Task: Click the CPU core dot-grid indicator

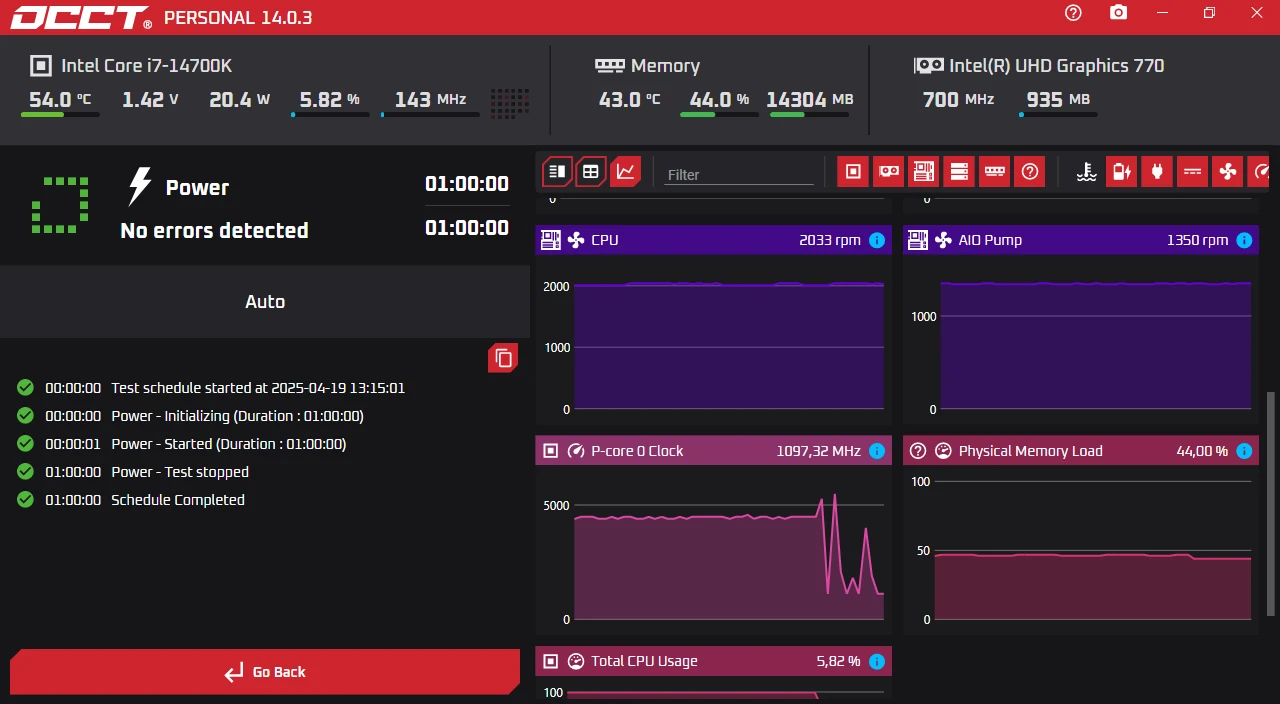Action: tap(510, 102)
